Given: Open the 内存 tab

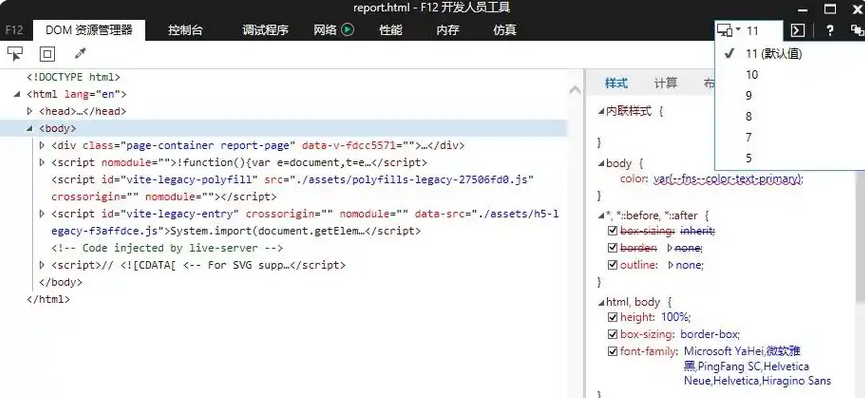Looking at the screenshot, I should pos(447,30).
